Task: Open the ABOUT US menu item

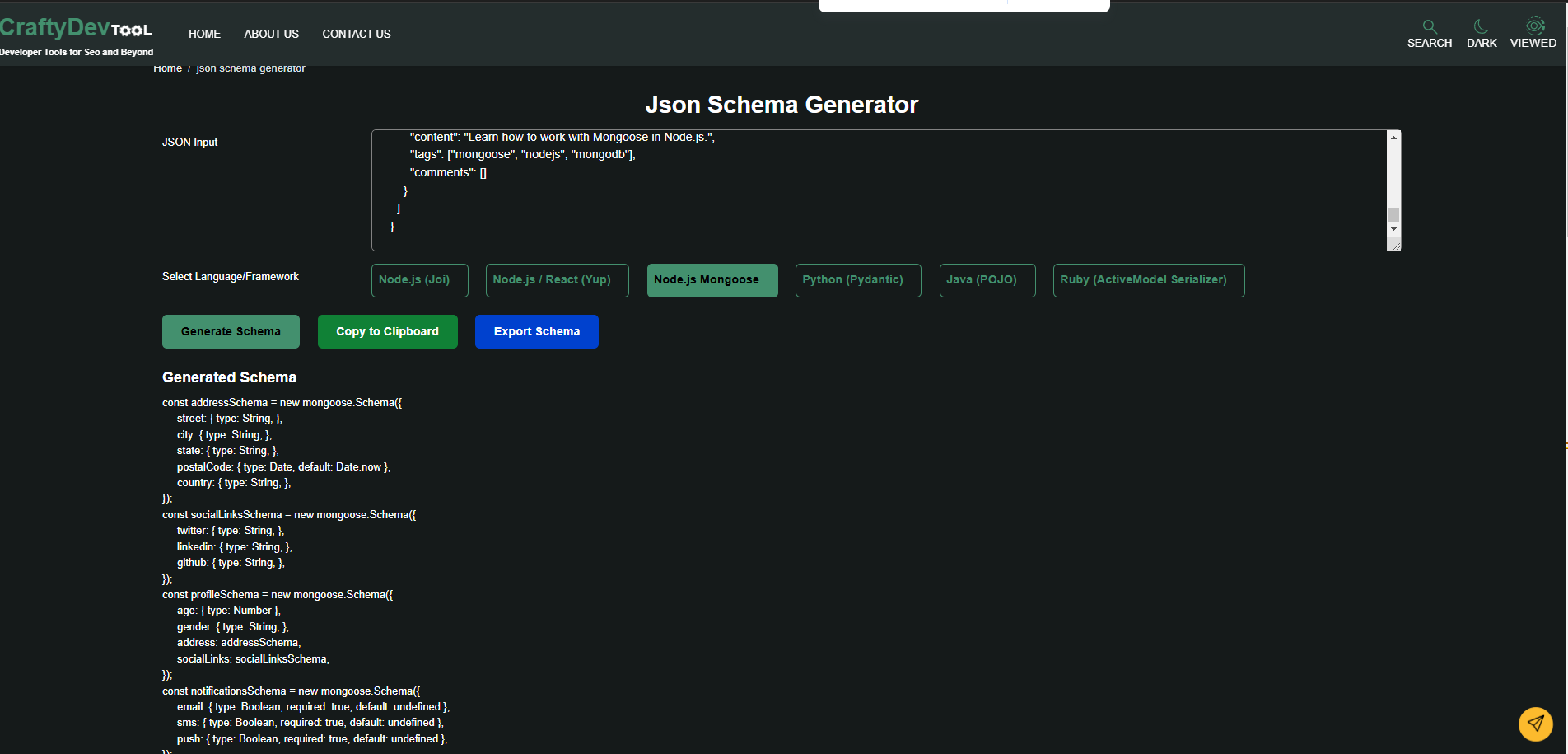Action: pos(271,34)
